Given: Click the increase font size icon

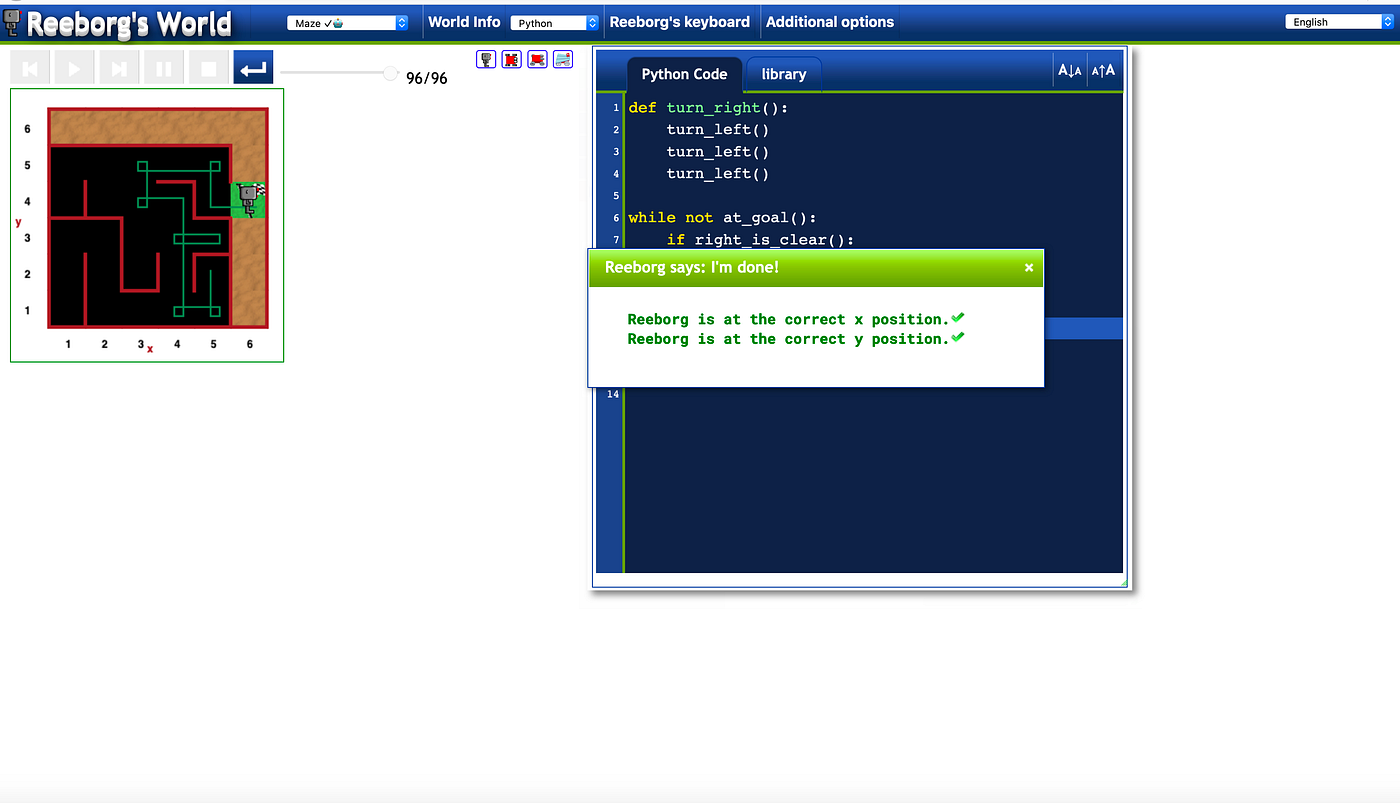Looking at the screenshot, I should 1103,70.
